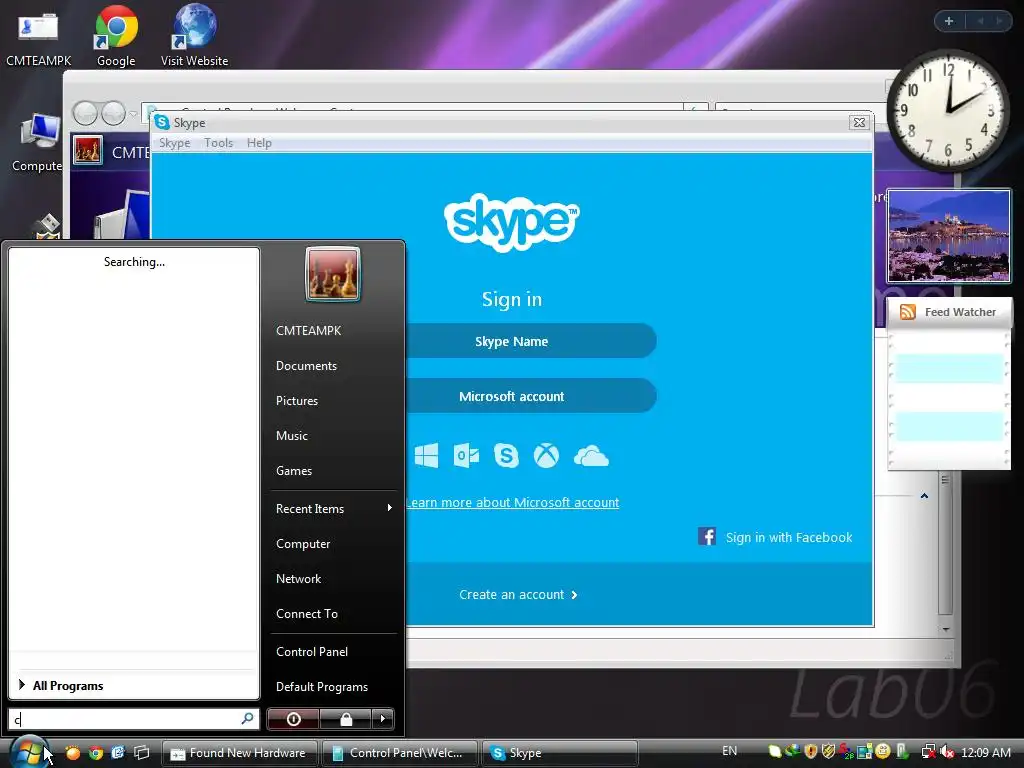
Task: Open the Tools menu in Skype
Action: point(218,143)
